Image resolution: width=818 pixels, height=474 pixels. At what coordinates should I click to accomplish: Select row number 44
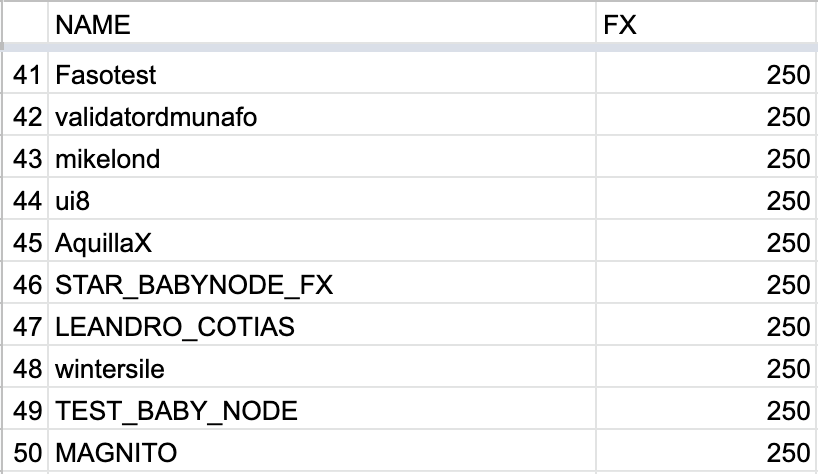pos(26,199)
